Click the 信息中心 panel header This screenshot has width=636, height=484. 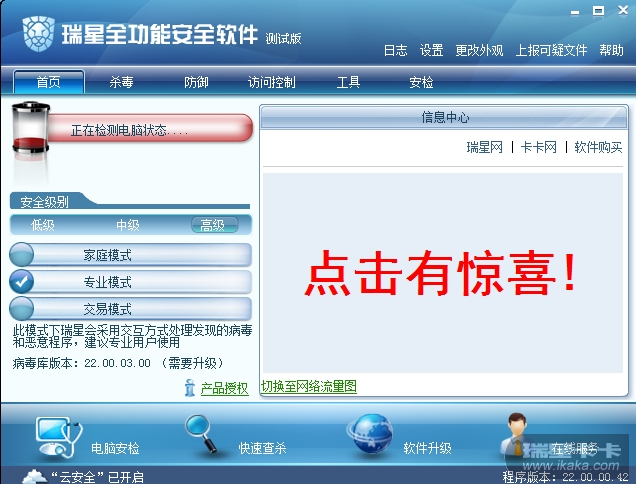(x=445, y=117)
